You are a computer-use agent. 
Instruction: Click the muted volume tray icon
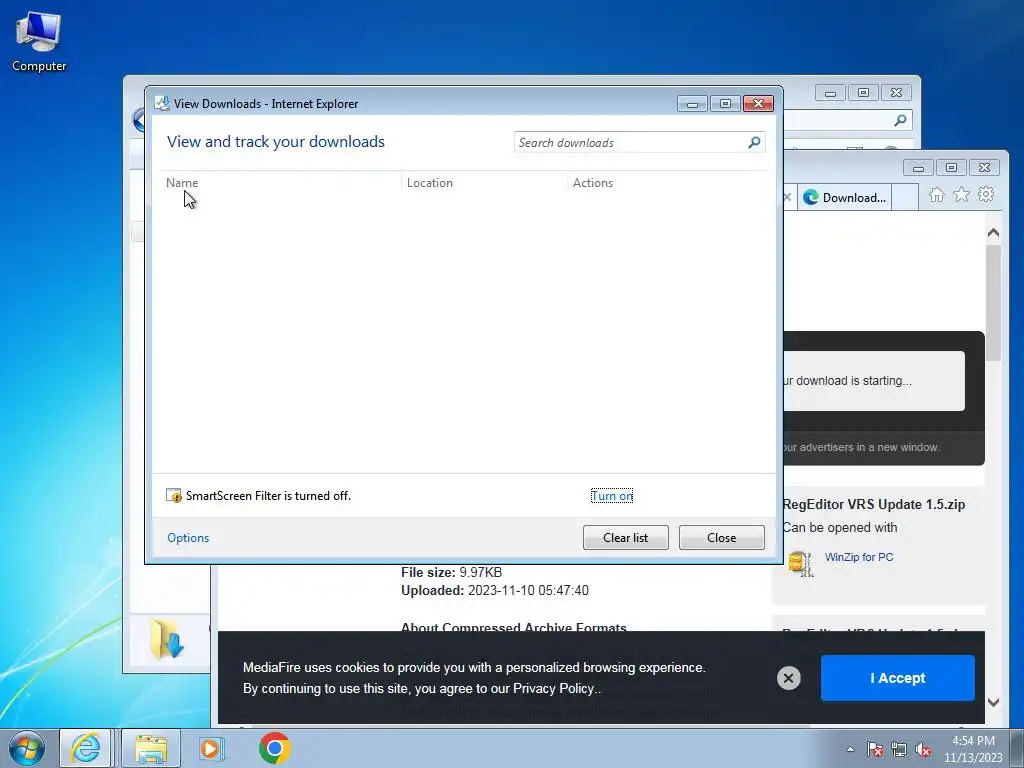pos(923,749)
